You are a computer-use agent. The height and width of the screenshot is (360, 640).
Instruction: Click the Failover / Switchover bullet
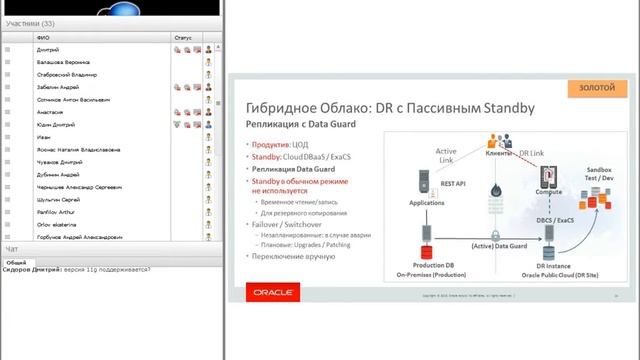click(x=287, y=224)
